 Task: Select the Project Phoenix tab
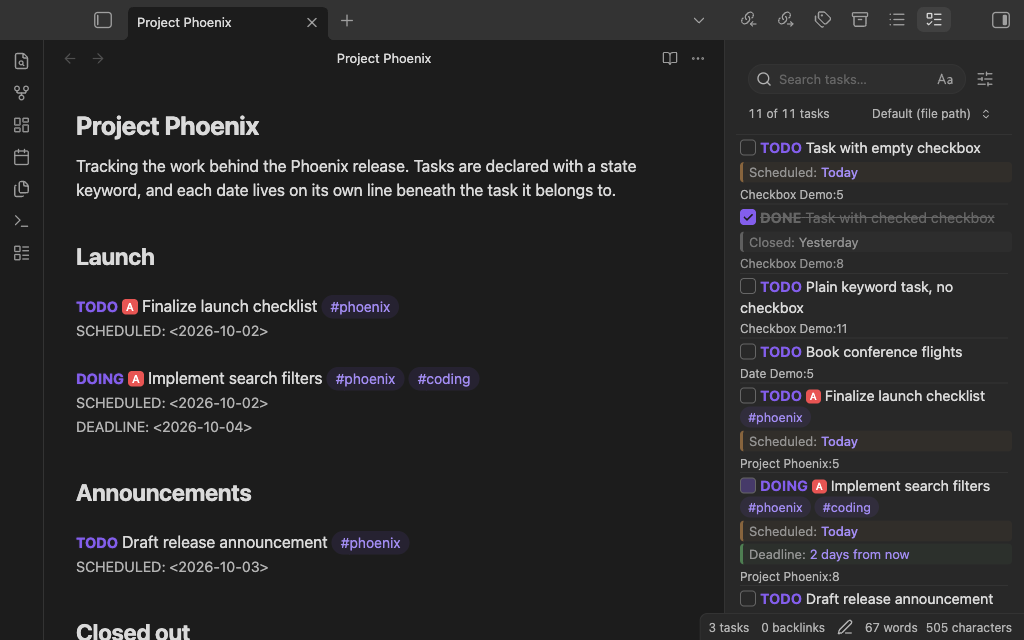click(x=228, y=23)
